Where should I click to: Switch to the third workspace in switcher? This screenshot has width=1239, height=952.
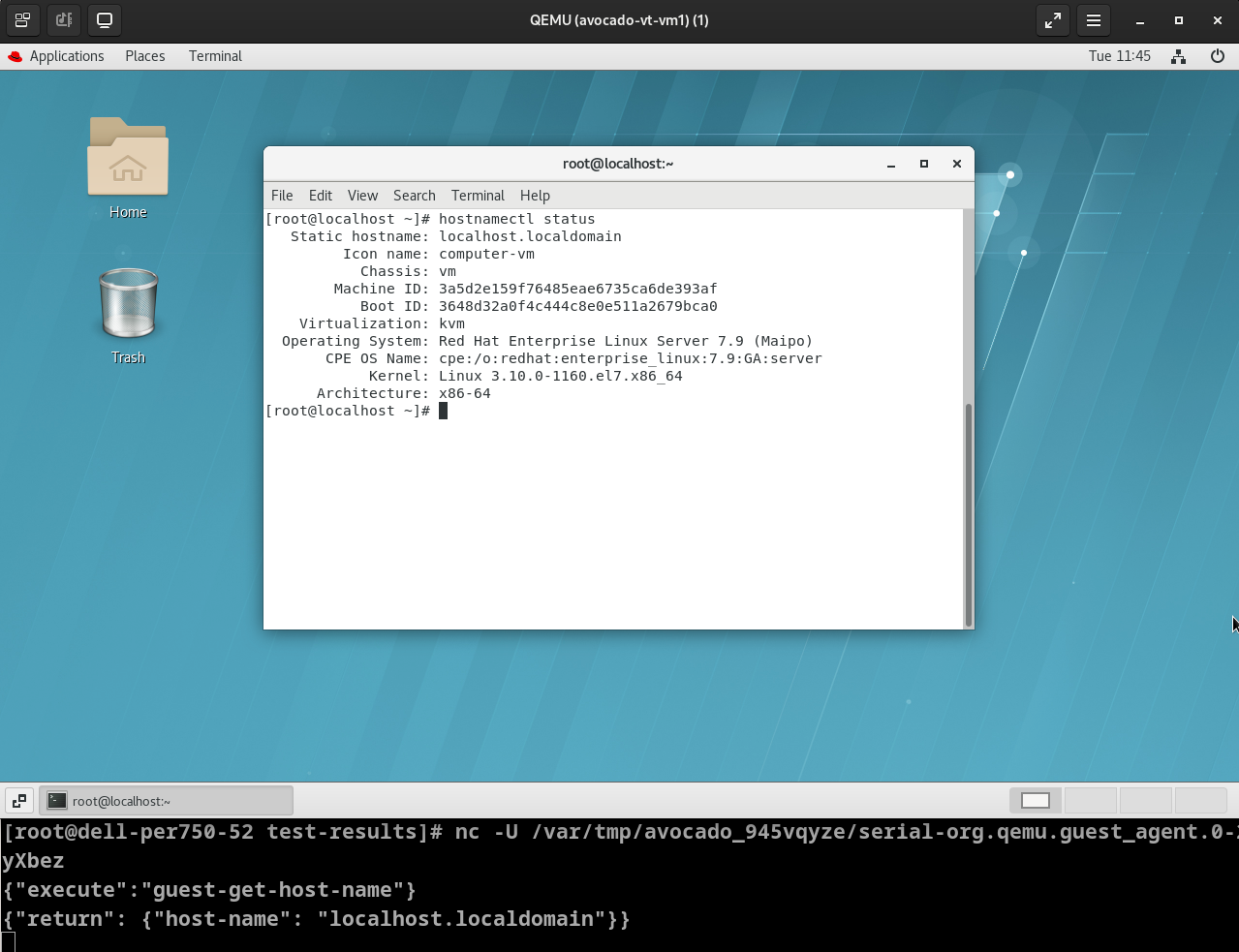click(1146, 800)
